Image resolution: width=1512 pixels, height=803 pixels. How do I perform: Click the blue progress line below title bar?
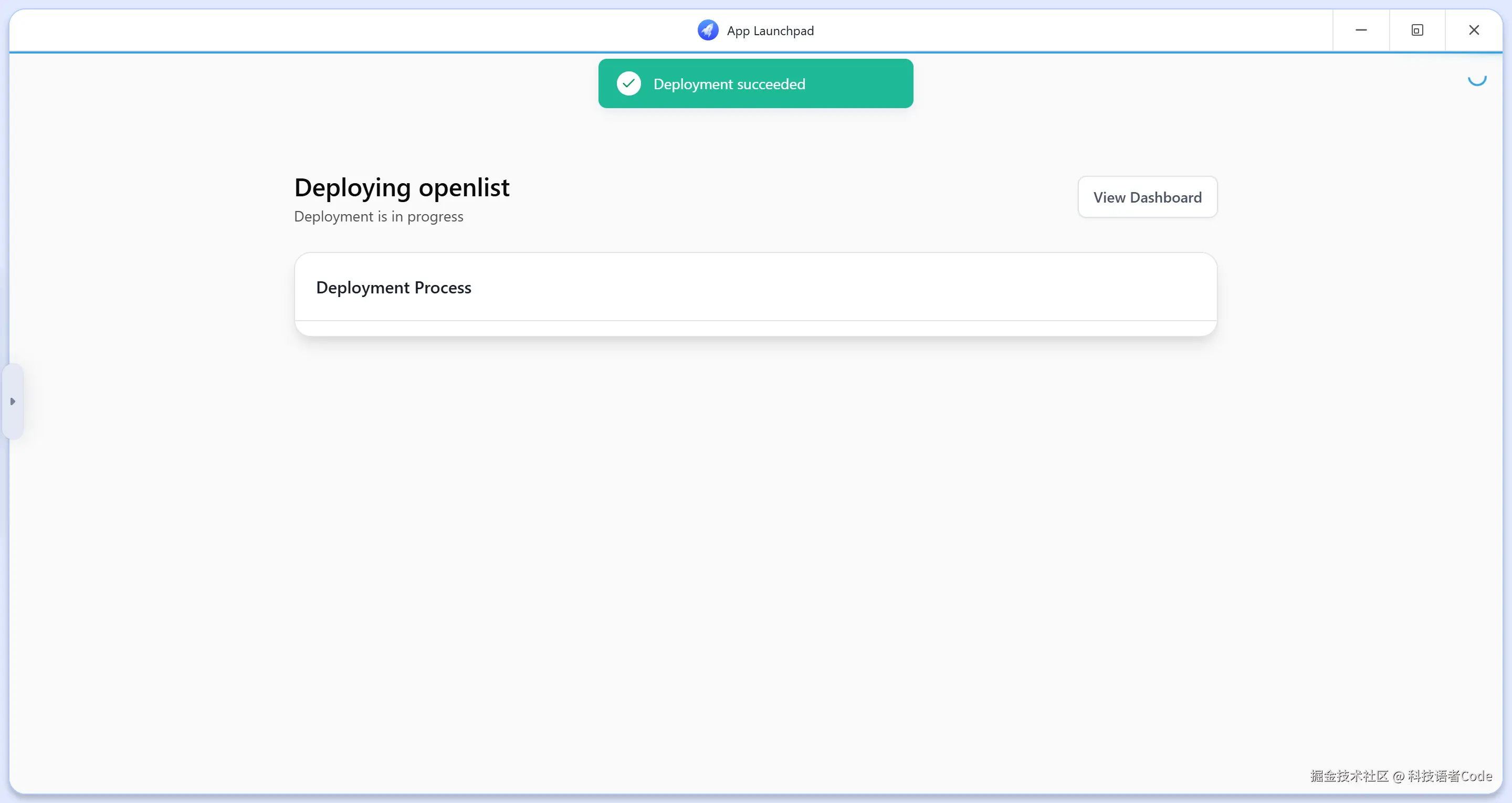coord(411,52)
